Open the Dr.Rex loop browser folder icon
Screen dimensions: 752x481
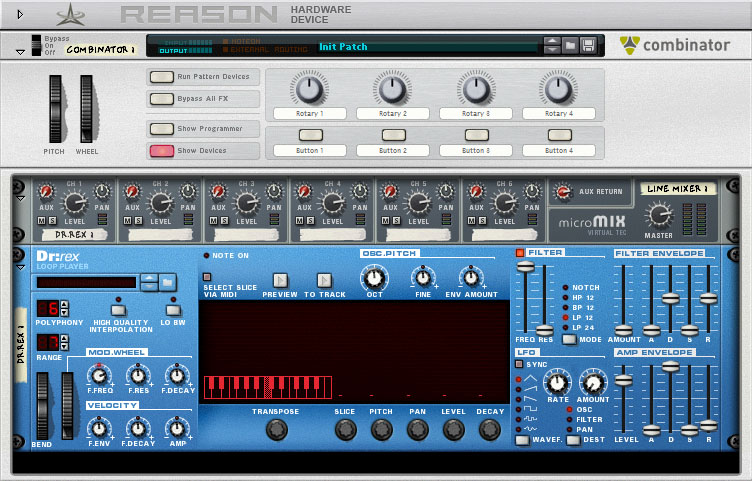coord(168,282)
